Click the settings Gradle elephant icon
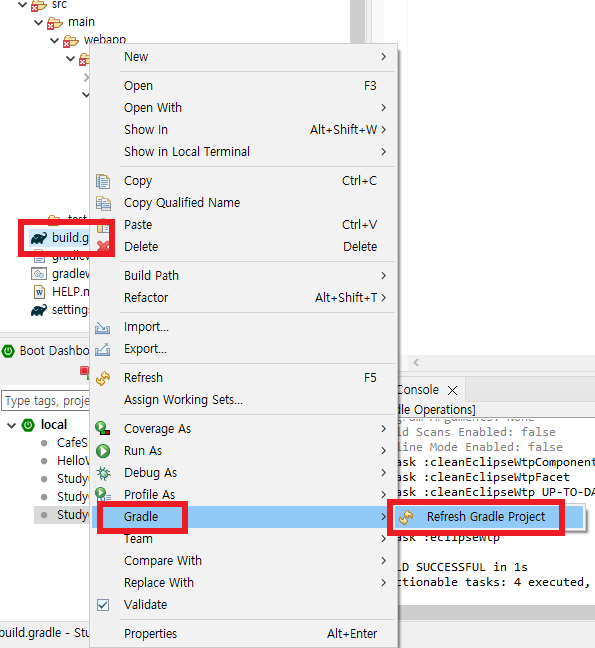Image resolution: width=595 pixels, height=648 pixels. tap(39, 310)
